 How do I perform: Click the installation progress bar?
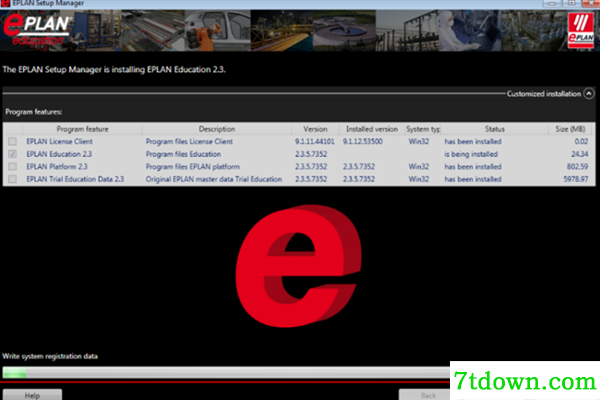pos(226,372)
